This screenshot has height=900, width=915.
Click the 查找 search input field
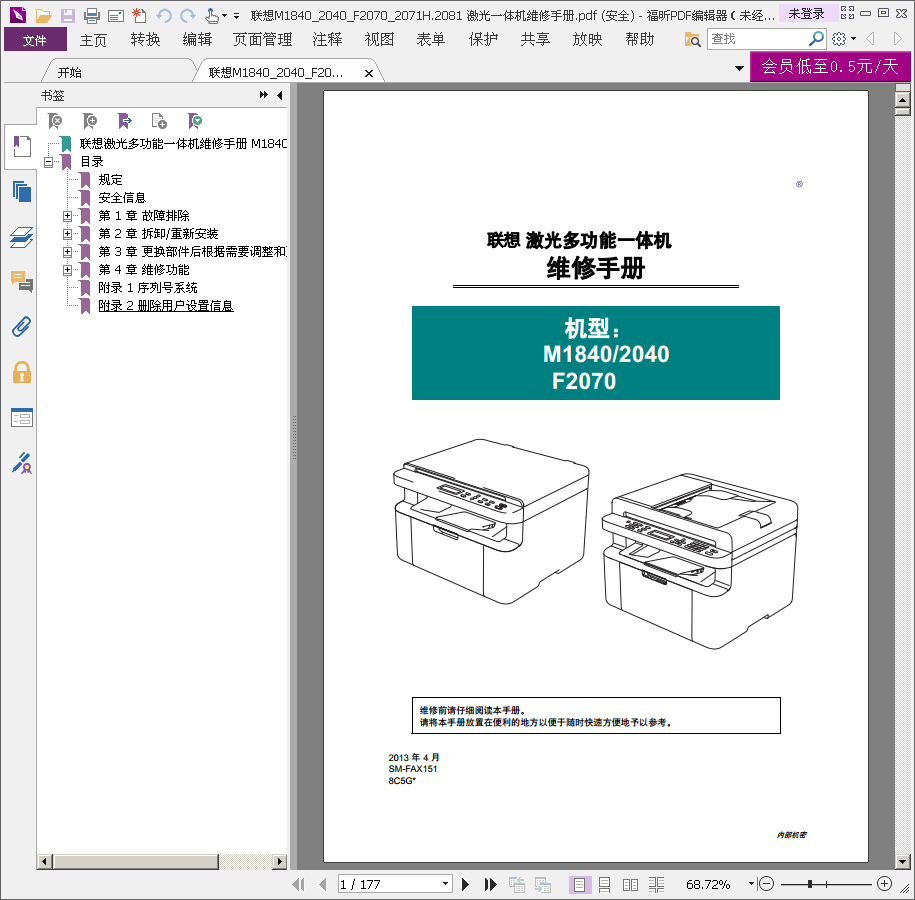758,39
